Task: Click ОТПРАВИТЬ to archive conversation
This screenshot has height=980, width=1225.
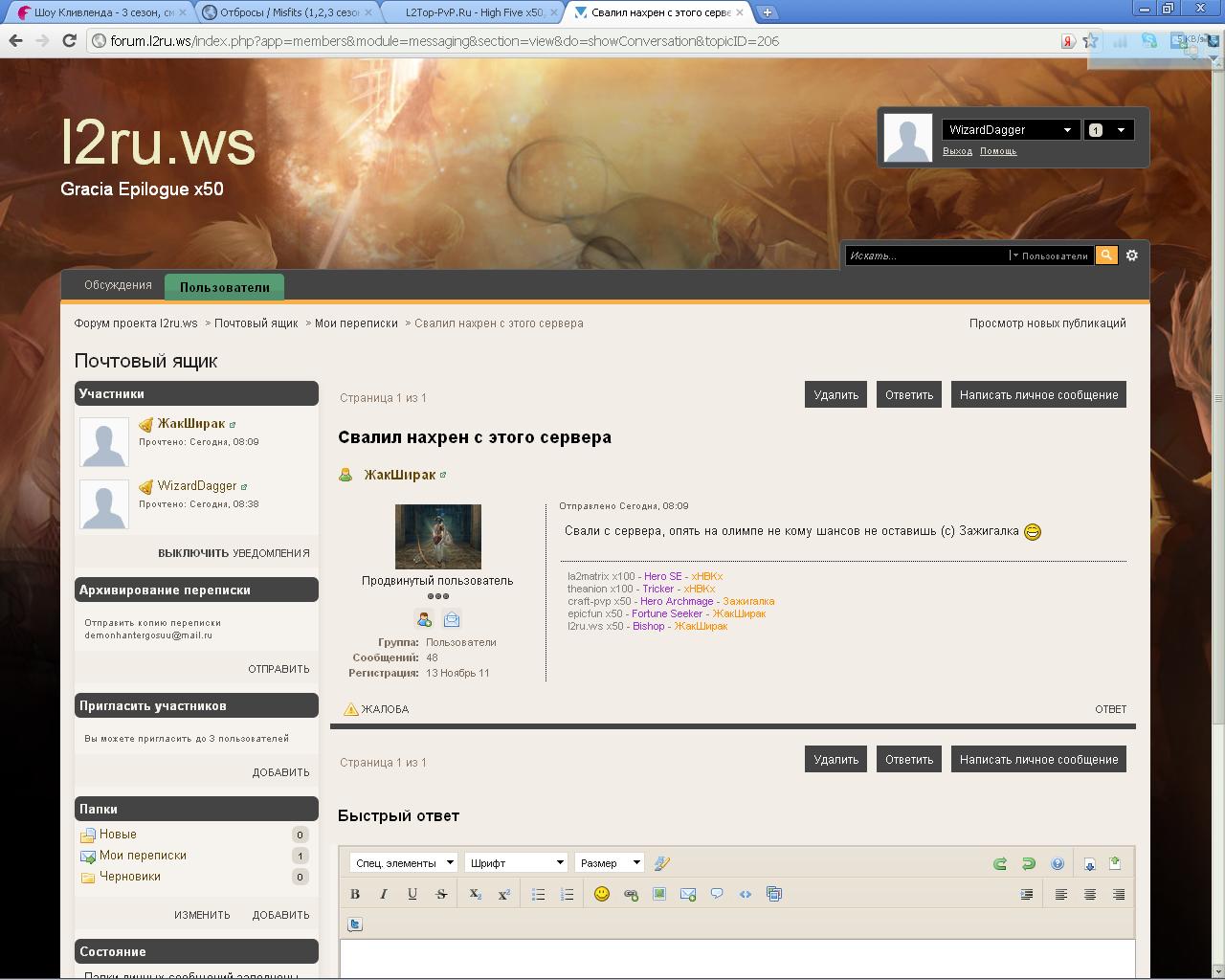Action: 279,669
